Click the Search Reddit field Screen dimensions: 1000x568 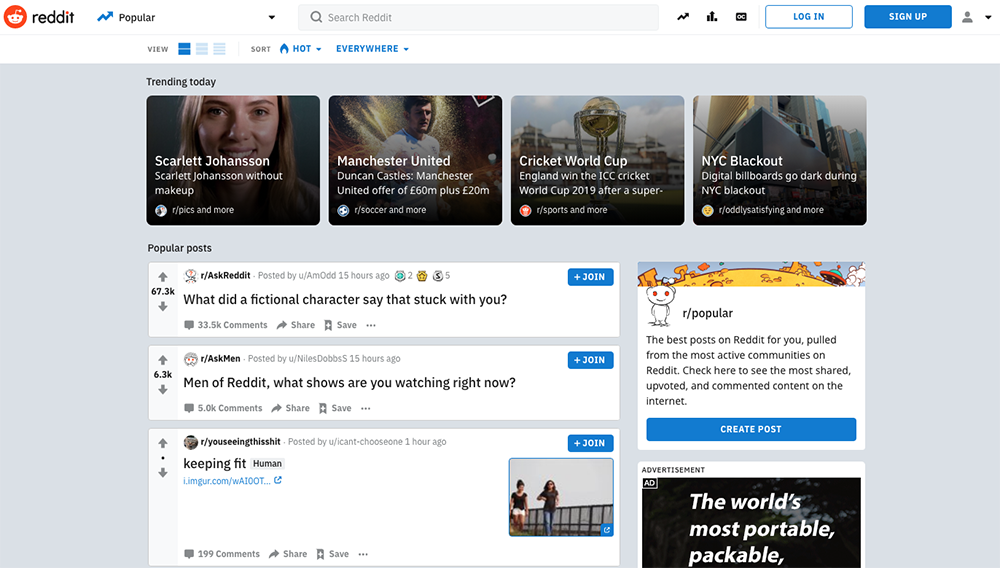click(x=478, y=17)
